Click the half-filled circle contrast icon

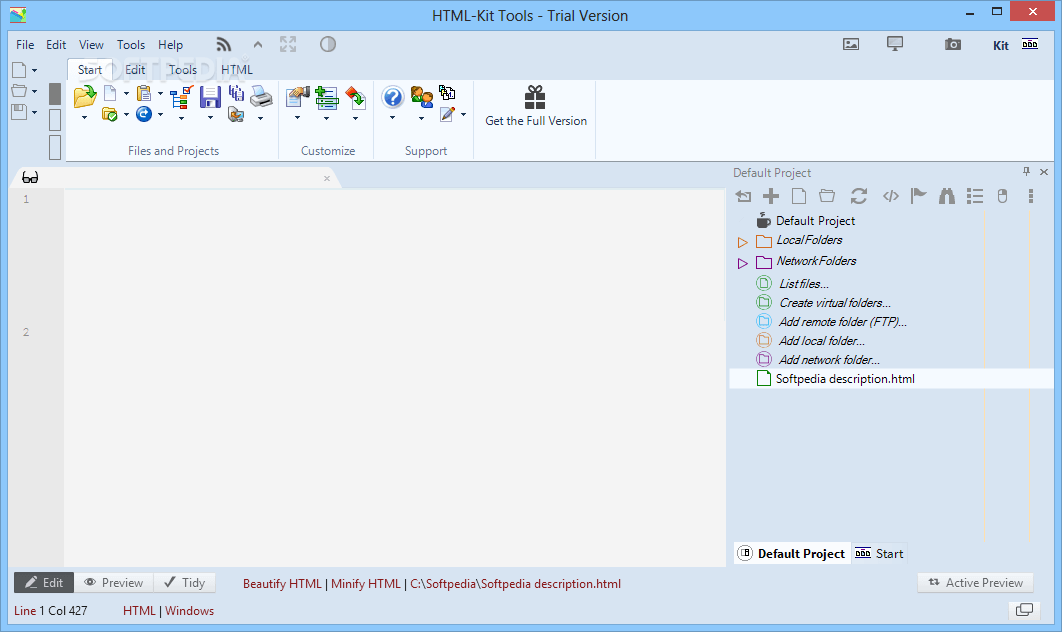pos(328,45)
